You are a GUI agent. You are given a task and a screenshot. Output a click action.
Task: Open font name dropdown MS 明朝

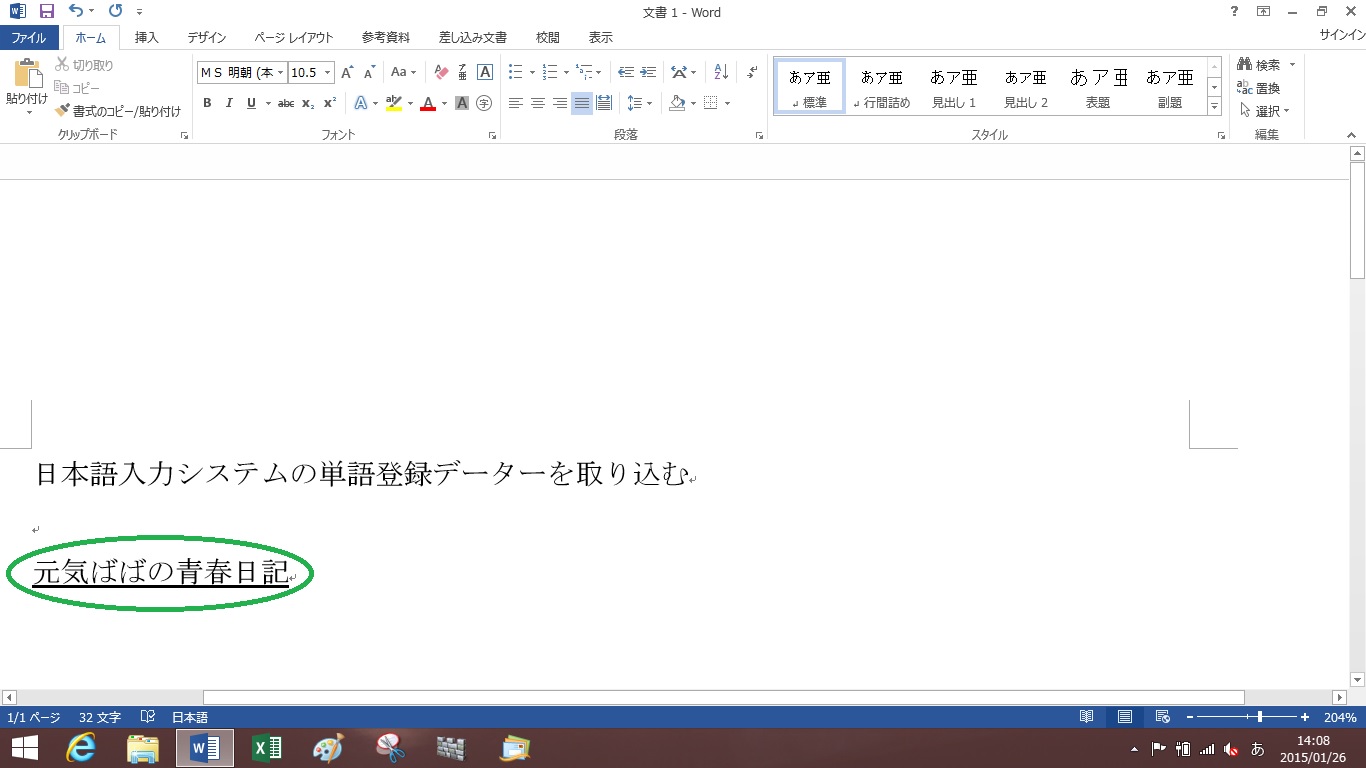click(280, 73)
